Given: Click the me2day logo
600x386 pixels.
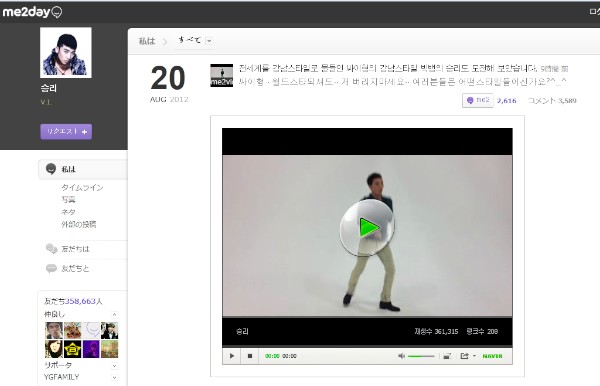Looking at the screenshot, I should coord(32,12).
